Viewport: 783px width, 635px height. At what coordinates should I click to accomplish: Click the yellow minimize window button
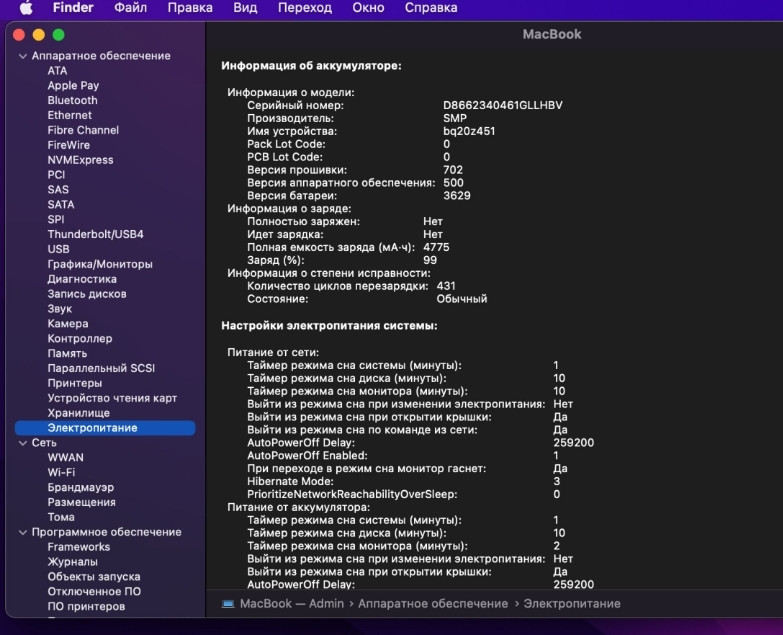pyautogui.click(x=38, y=34)
